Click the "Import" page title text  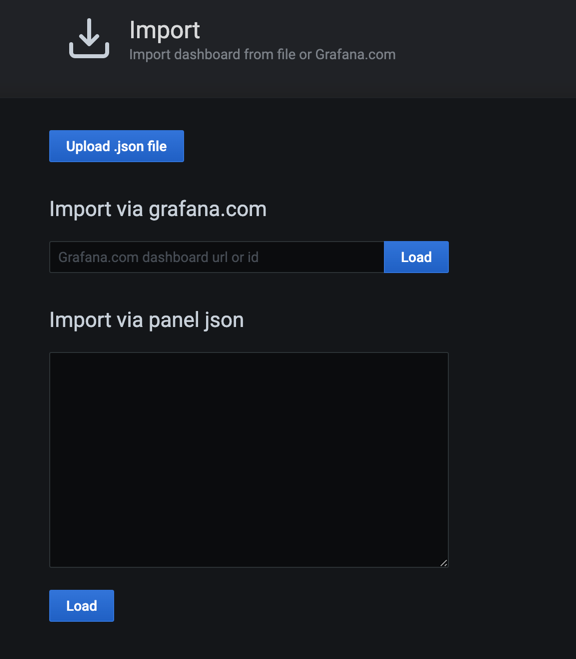[164, 30]
